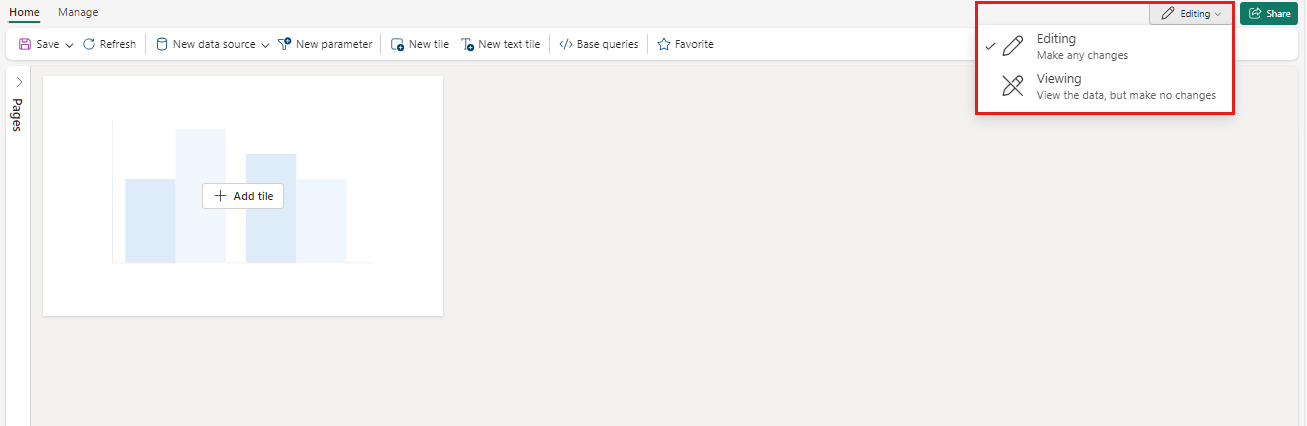This screenshot has height=426, width=1307.
Task: Click the New parameter funnel icon
Action: 285,44
